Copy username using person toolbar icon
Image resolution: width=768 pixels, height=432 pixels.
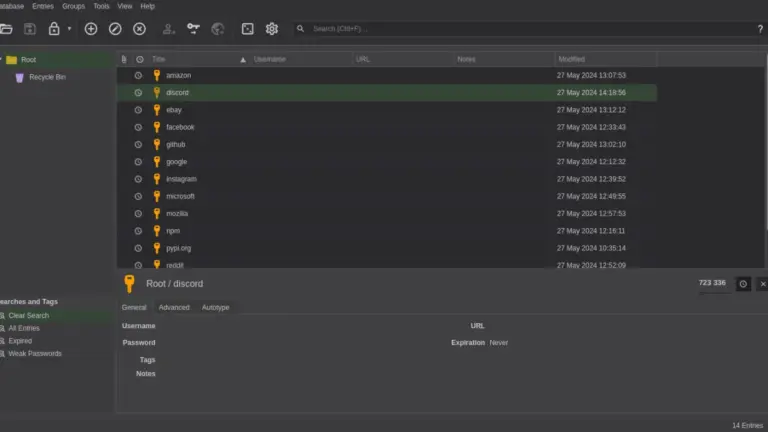tap(168, 29)
